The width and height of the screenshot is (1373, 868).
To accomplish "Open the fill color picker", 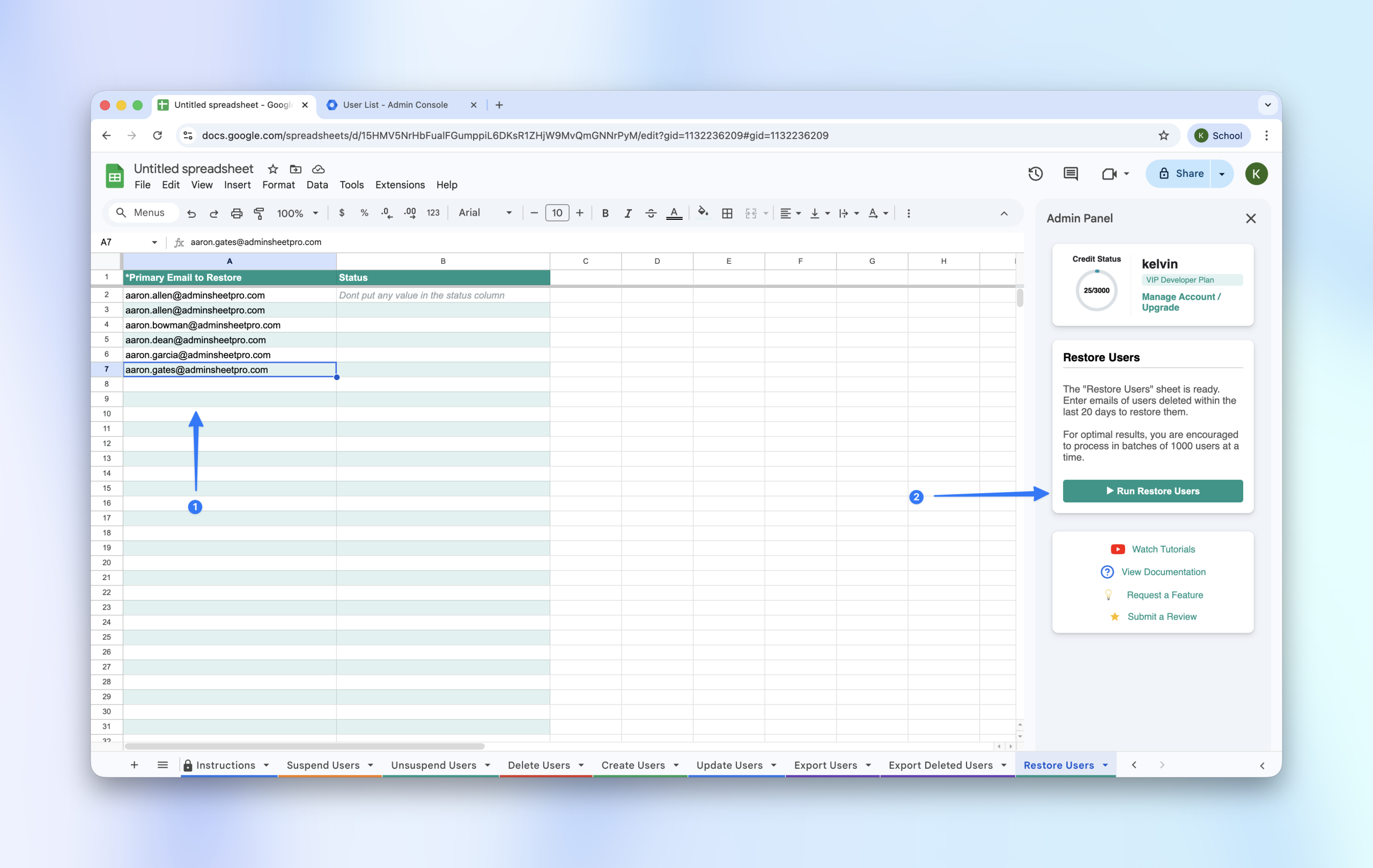I will click(703, 213).
